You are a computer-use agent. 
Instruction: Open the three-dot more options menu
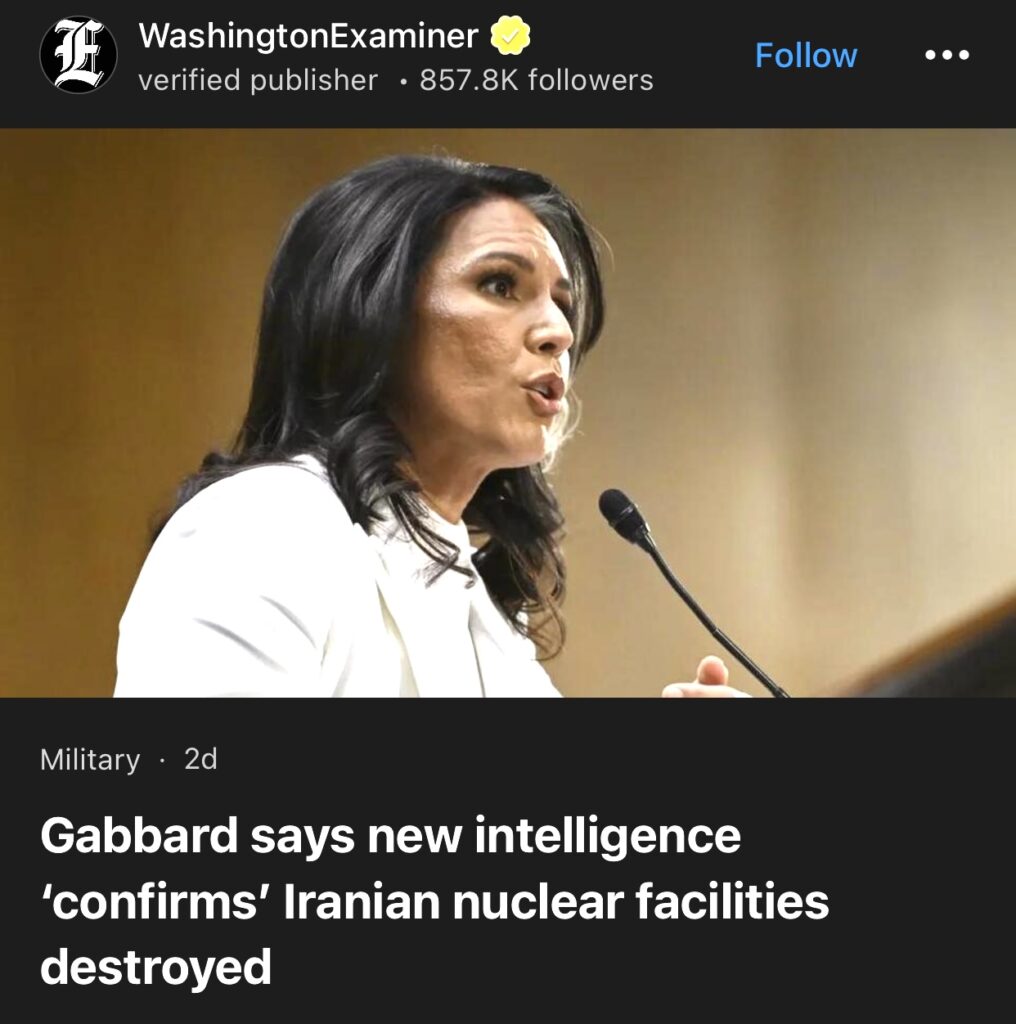(947, 55)
